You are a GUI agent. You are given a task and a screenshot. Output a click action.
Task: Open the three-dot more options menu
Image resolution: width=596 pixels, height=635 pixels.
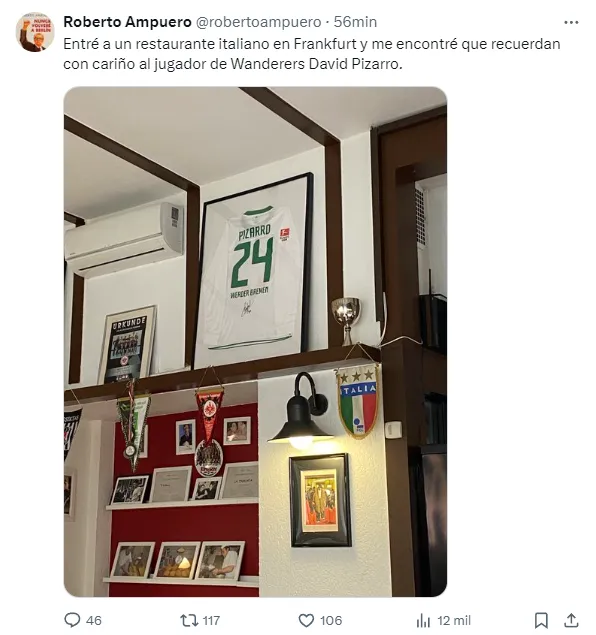[x=571, y=22]
